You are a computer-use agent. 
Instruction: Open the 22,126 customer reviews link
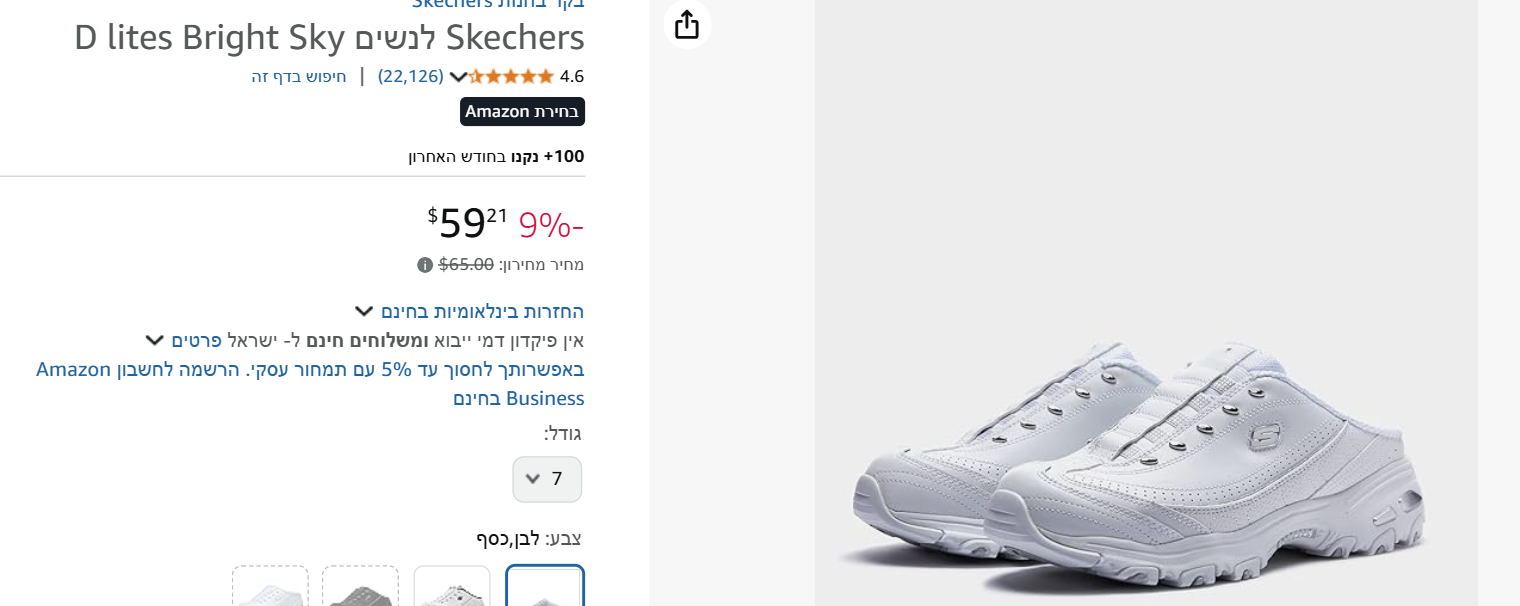[x=410, y=76]
